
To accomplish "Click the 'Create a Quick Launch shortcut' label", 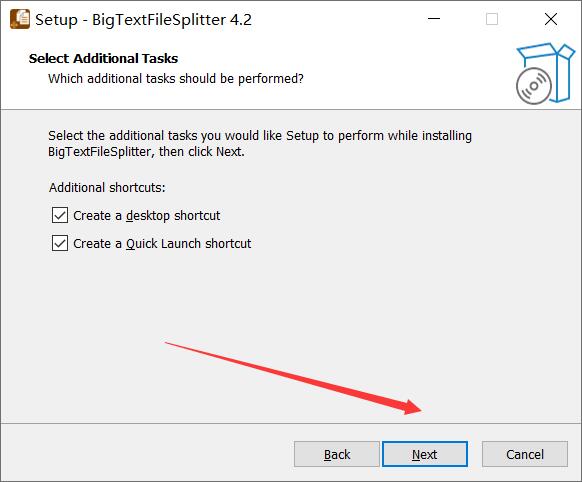I will pos(162,244).
